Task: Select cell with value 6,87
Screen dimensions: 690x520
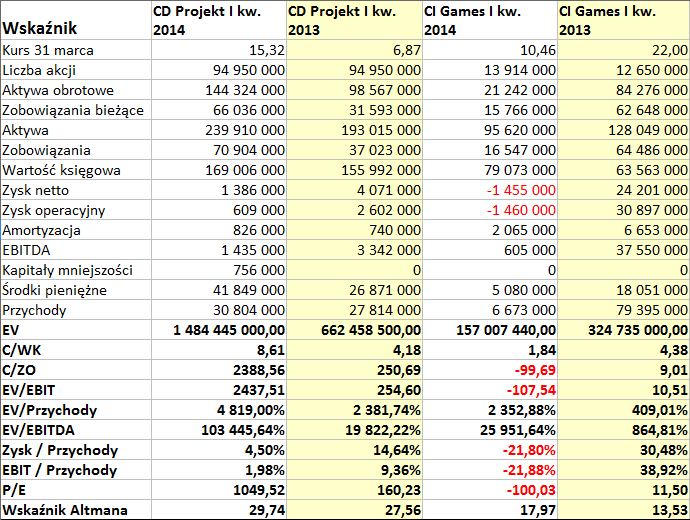Action: tap(354, 50)
